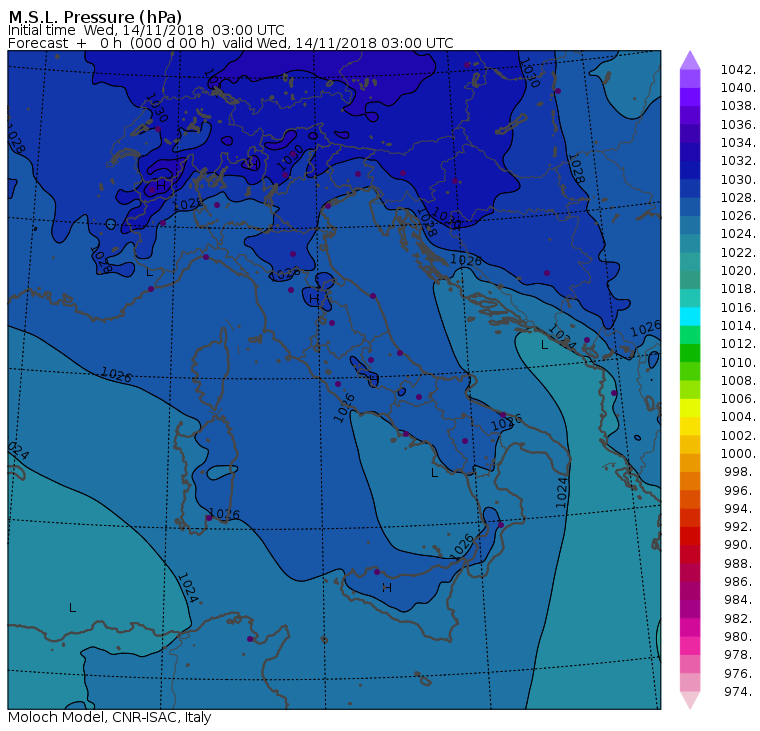Select the "Initial time Wed, 14/11/2018 03:00 UTC" line

click(x=146, y=30)
